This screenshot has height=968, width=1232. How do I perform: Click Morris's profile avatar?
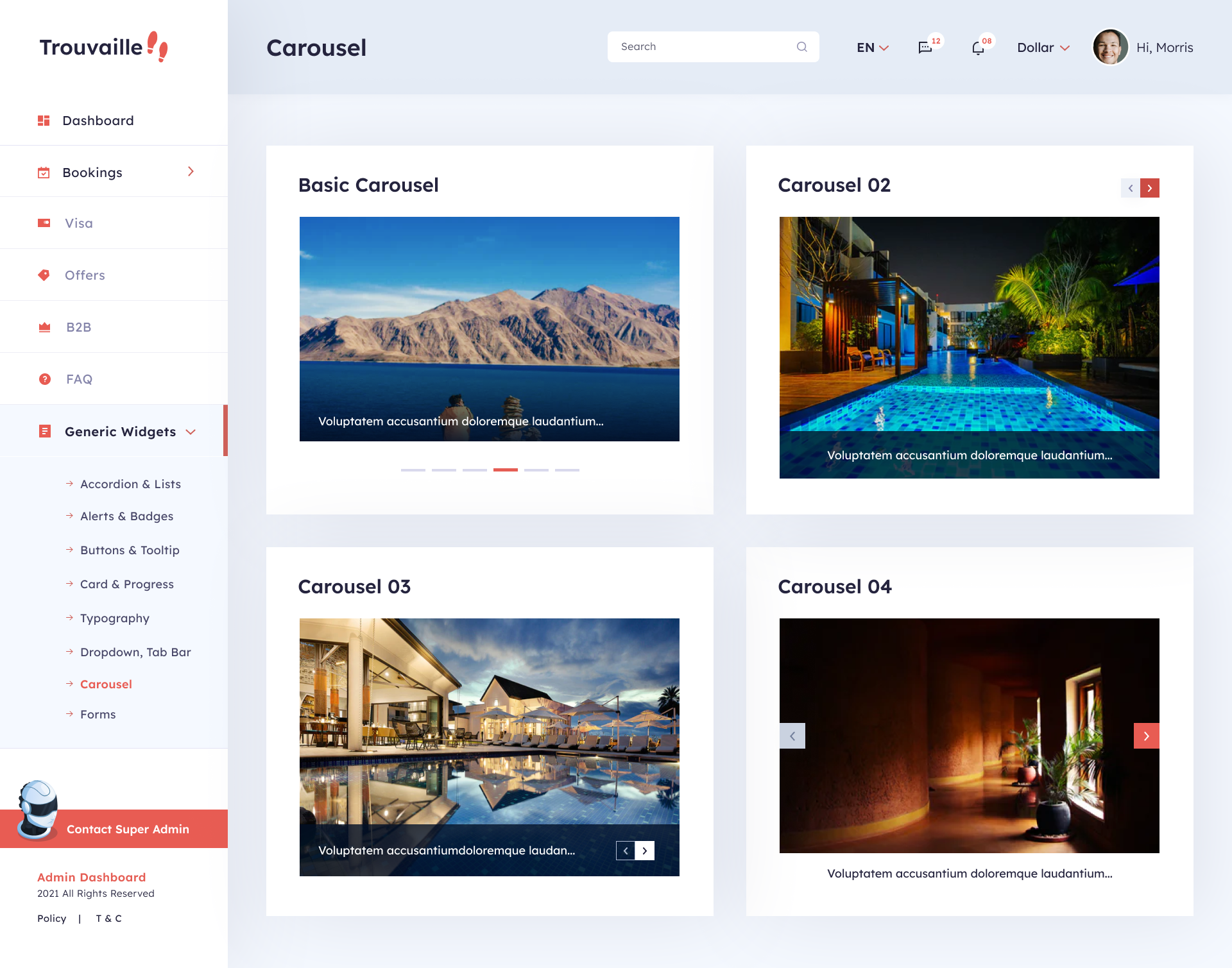(x=1110, y=47)
